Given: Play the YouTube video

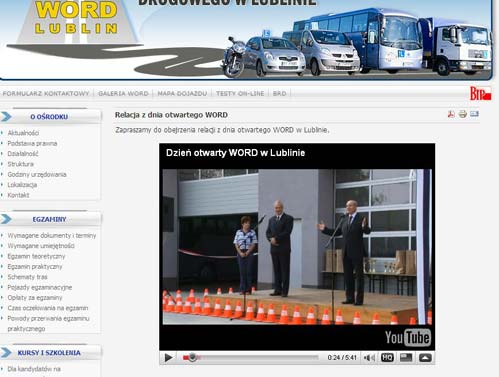Looking at the screenshot, I should tap(168, 358).
